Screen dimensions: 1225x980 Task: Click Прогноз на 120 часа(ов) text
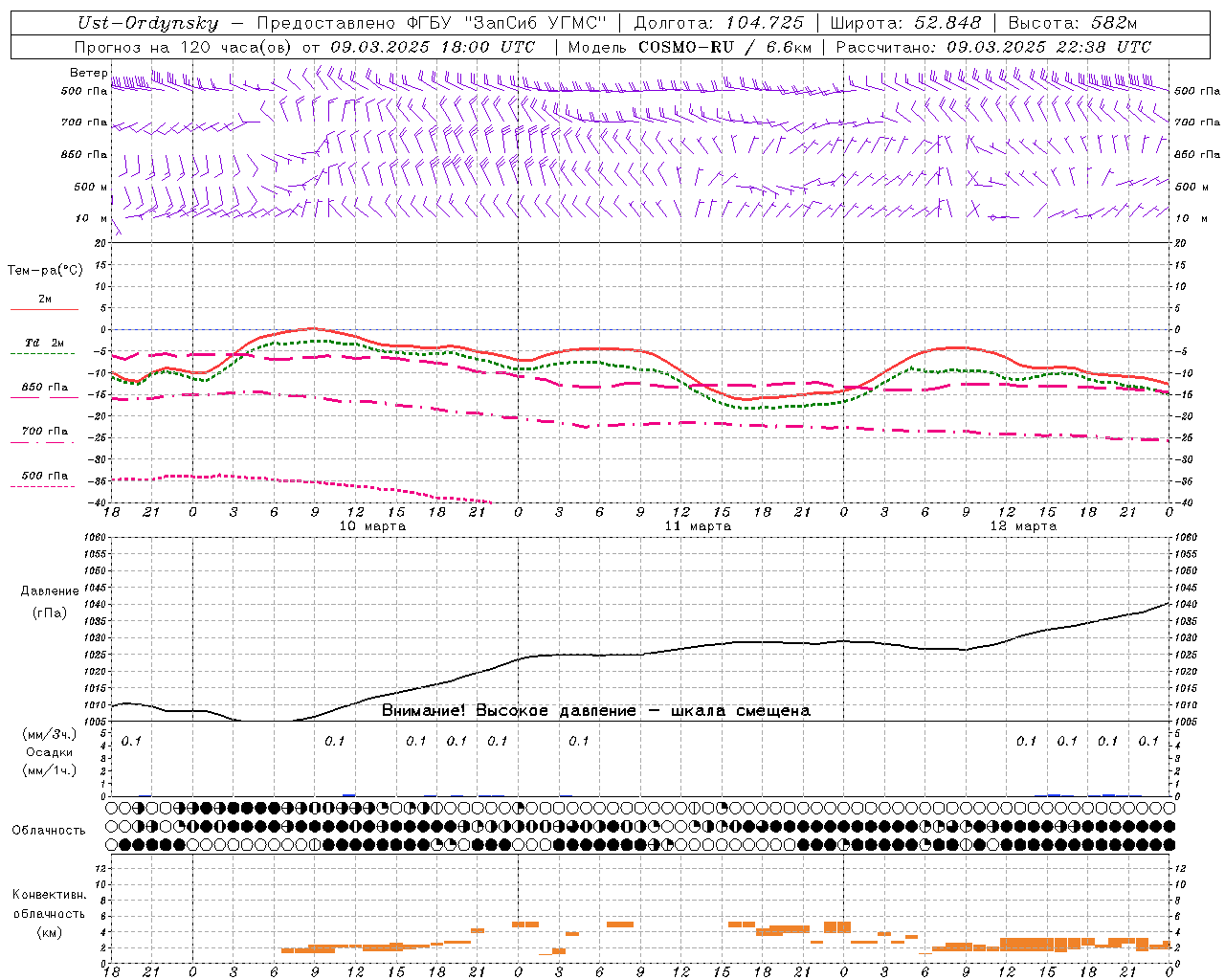tap(184, 47)
